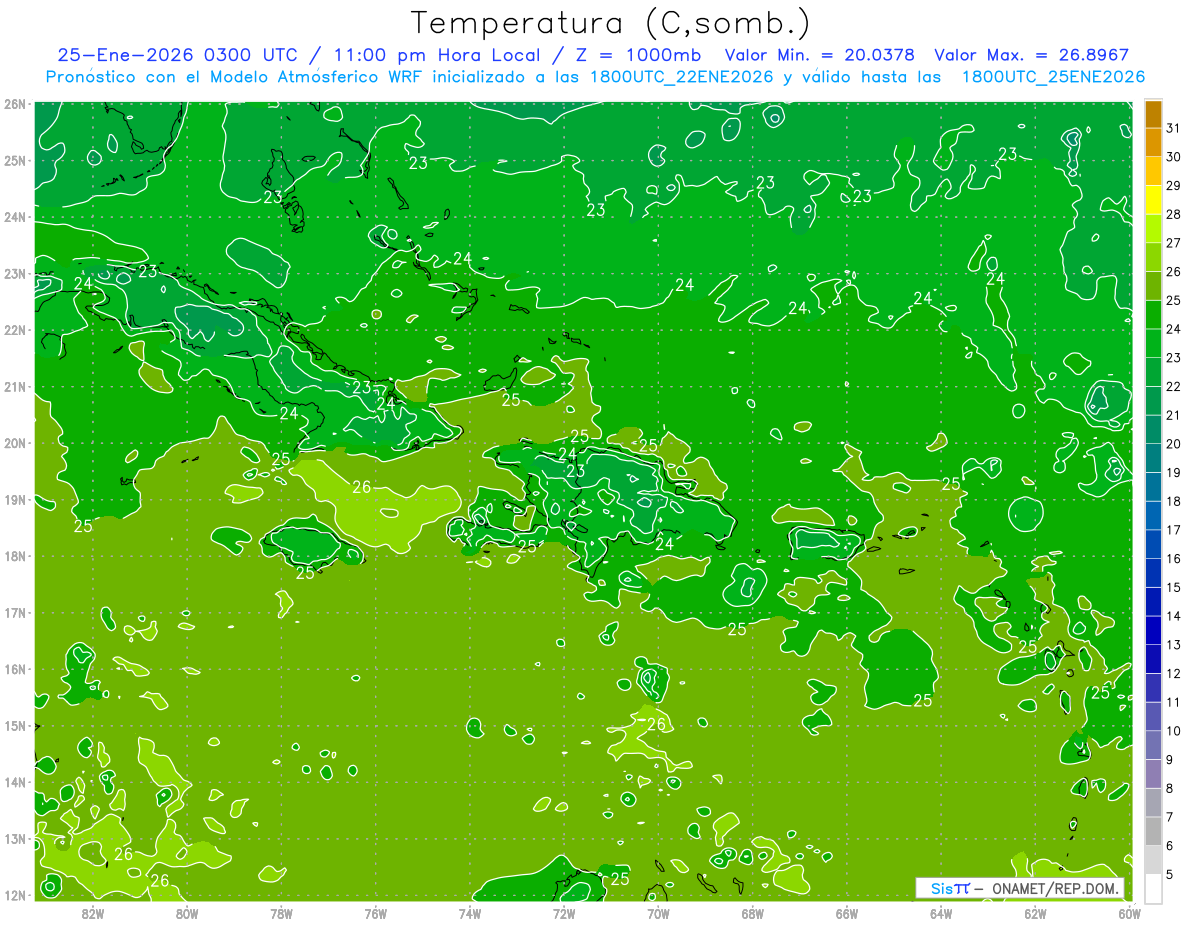The height and width of the screenshot is (927, 1200).
Task: Click the purple legend swatch between 9 and 10
Action: 1153,745
